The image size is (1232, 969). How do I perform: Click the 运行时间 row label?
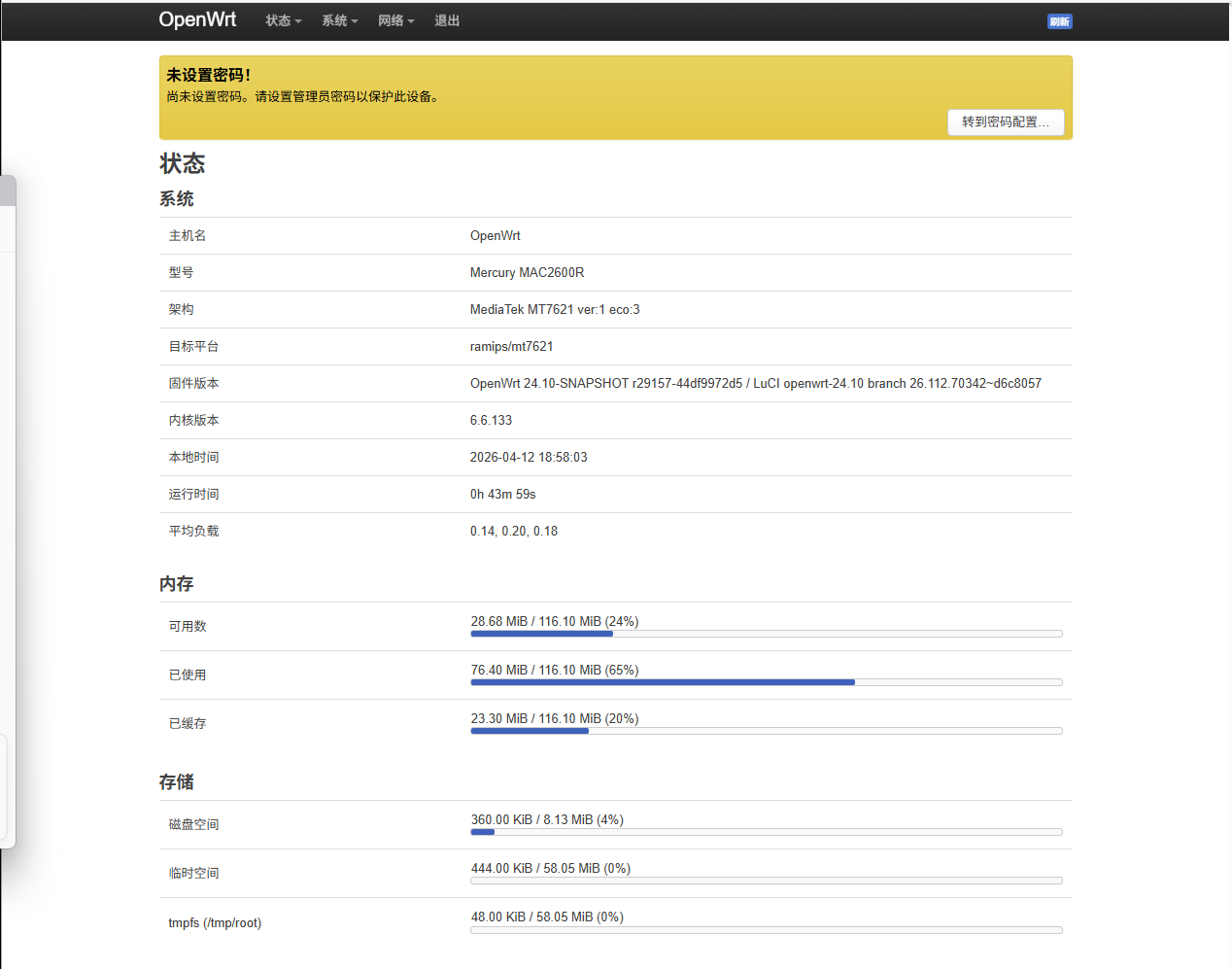[193, 494]
